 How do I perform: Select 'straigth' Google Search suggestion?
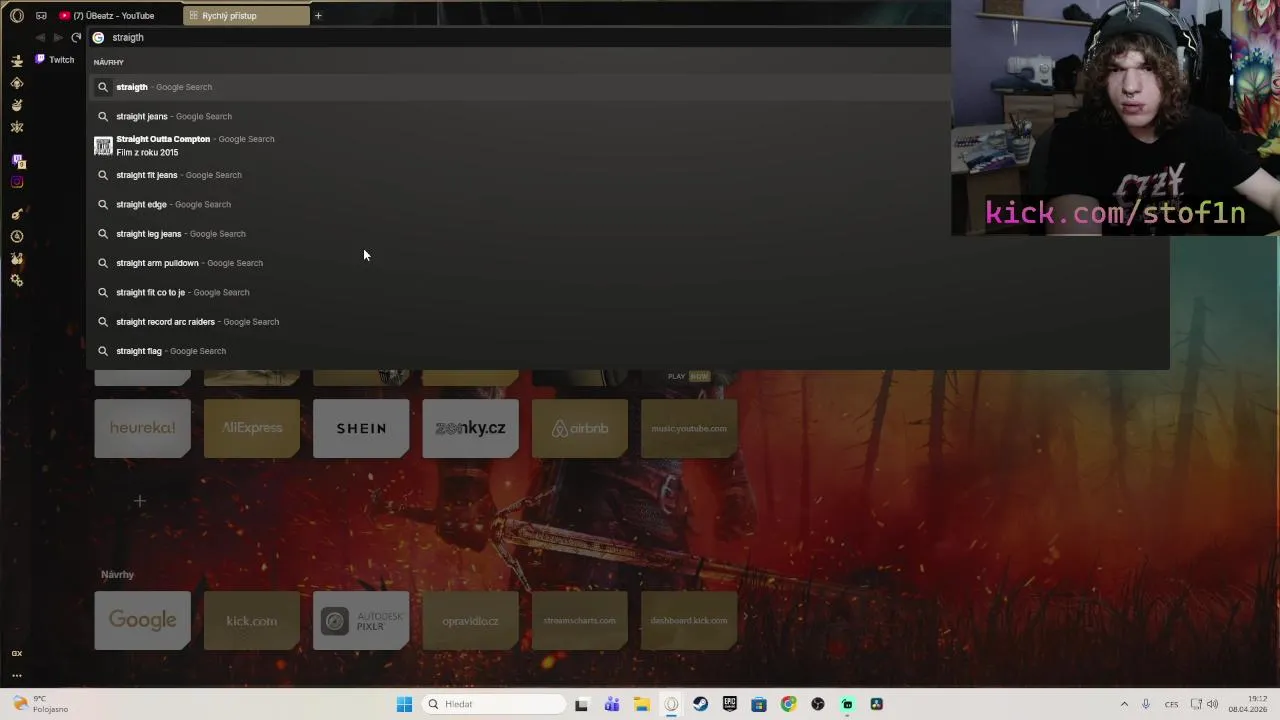coord(520,87)
